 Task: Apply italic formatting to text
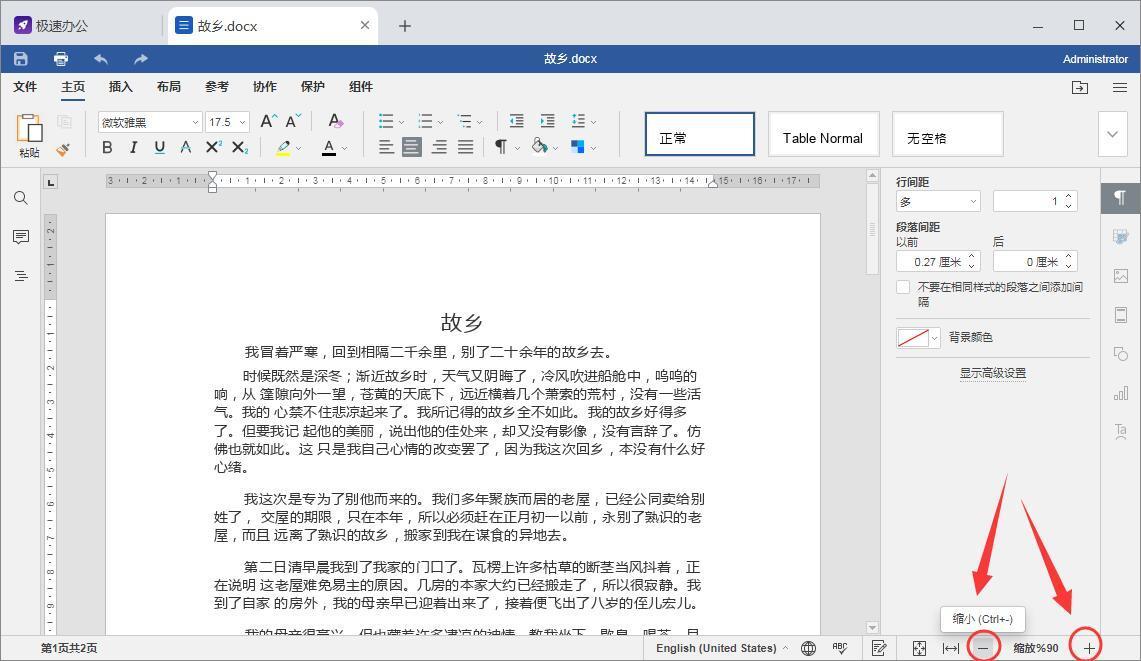pyautogui.click(x=133, y=147)
